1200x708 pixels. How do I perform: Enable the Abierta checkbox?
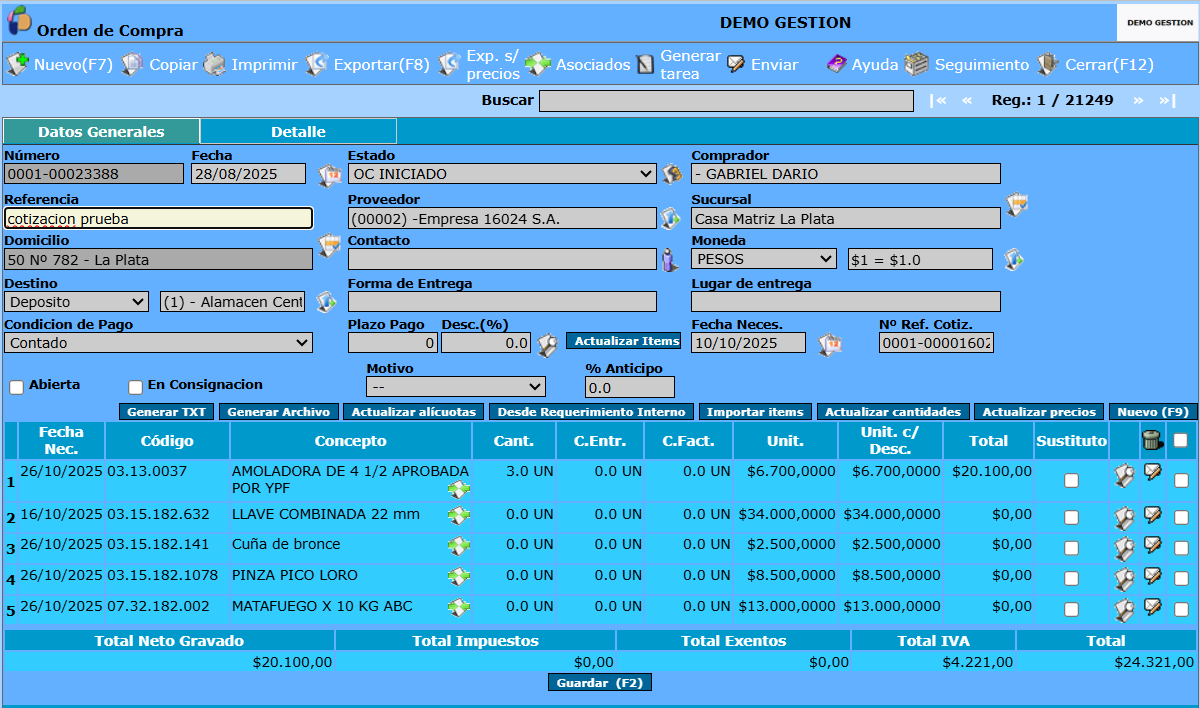[16, 387]
